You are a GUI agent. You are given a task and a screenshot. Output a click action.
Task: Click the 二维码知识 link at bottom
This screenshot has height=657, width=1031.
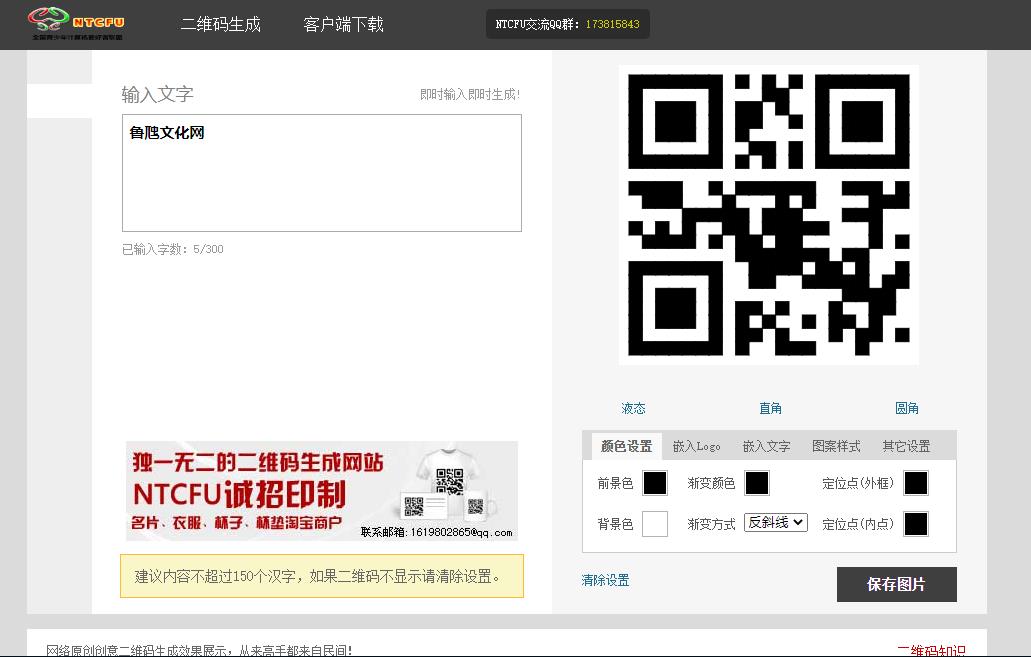(x=932, y=650)
